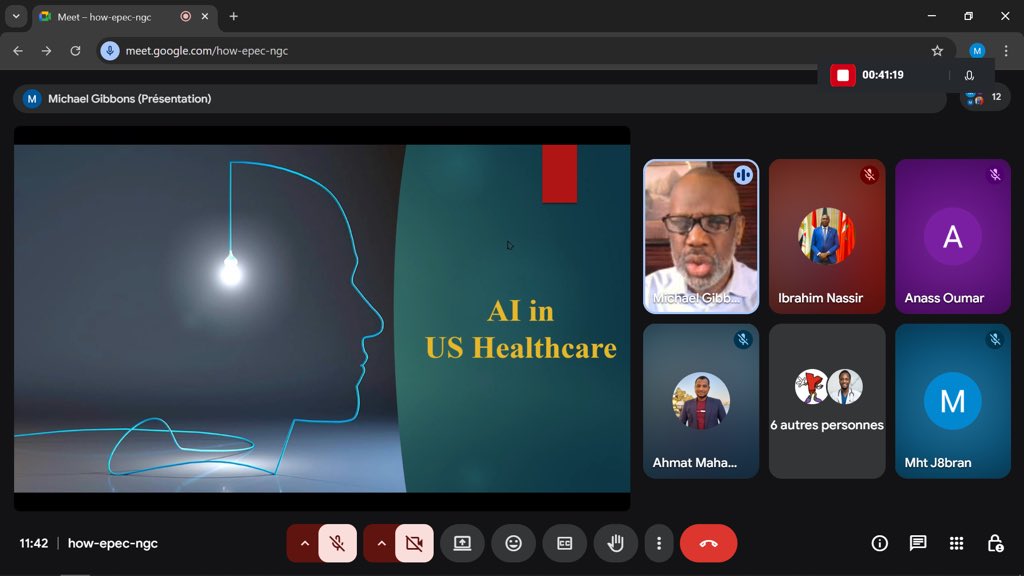The width and height of the screenshot is (1024, 576).
Task: Open the Present now screen sharing icon
Action: 462,543
